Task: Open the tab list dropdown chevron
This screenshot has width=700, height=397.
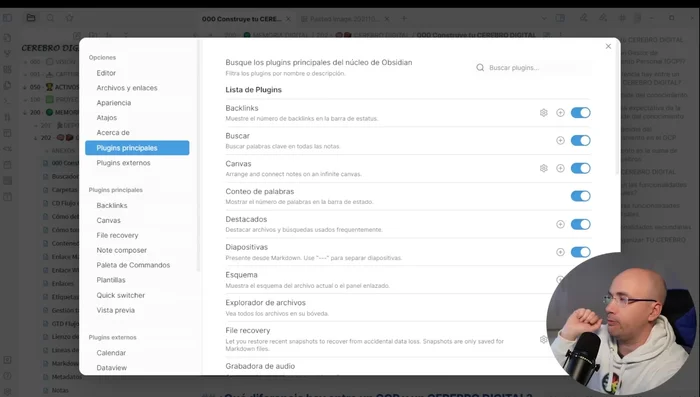Action: tap(544, 18)
